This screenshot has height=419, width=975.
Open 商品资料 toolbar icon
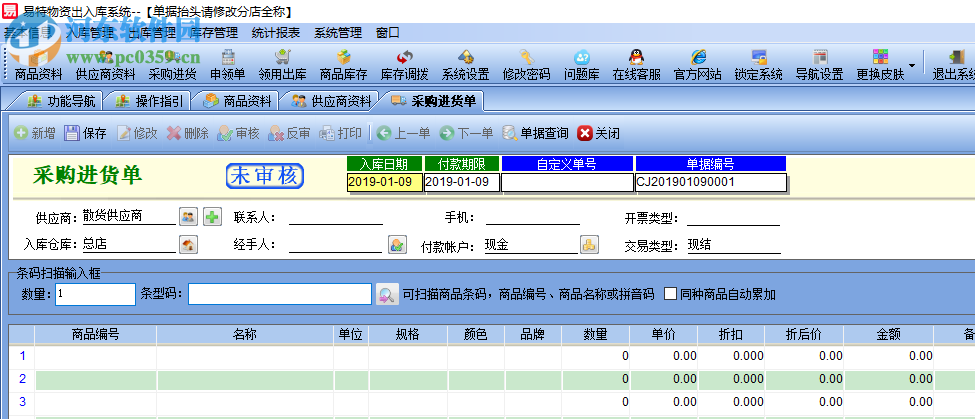(38, 65)
